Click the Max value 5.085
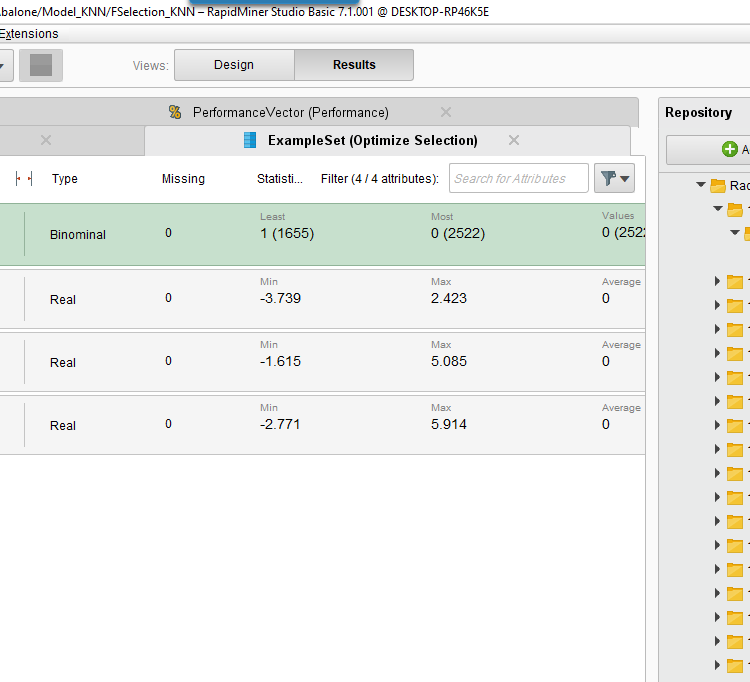This screenshot has width=750, height=682. pyautogui.click(x=449, y=362)
